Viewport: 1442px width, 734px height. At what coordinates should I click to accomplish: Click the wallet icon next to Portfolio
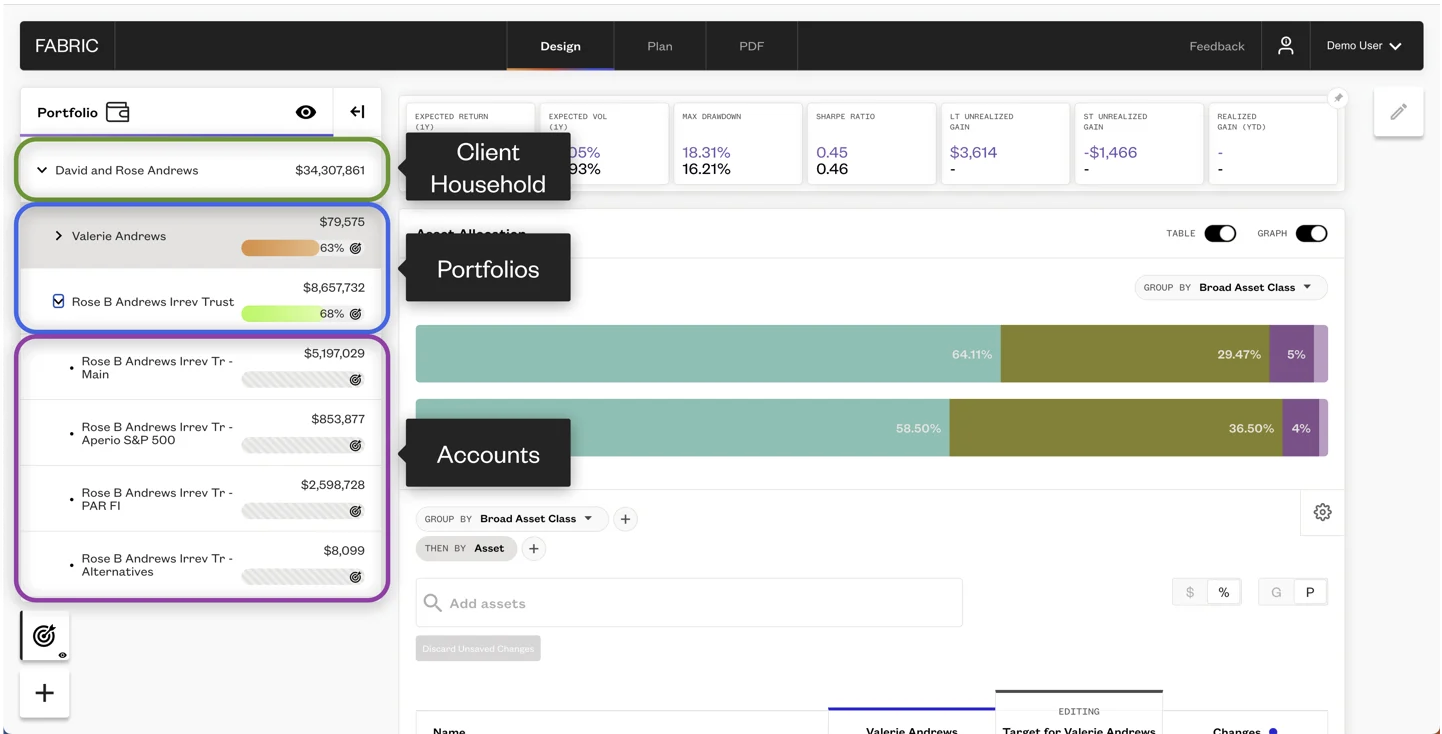tap(118, 112)
